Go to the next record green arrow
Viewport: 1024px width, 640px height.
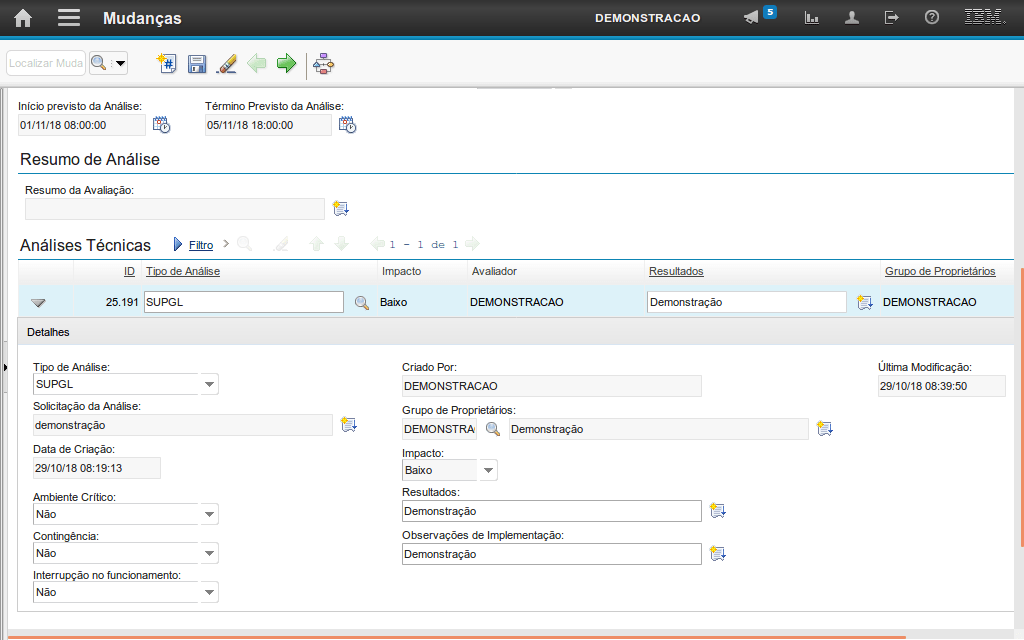click(287, 63)
